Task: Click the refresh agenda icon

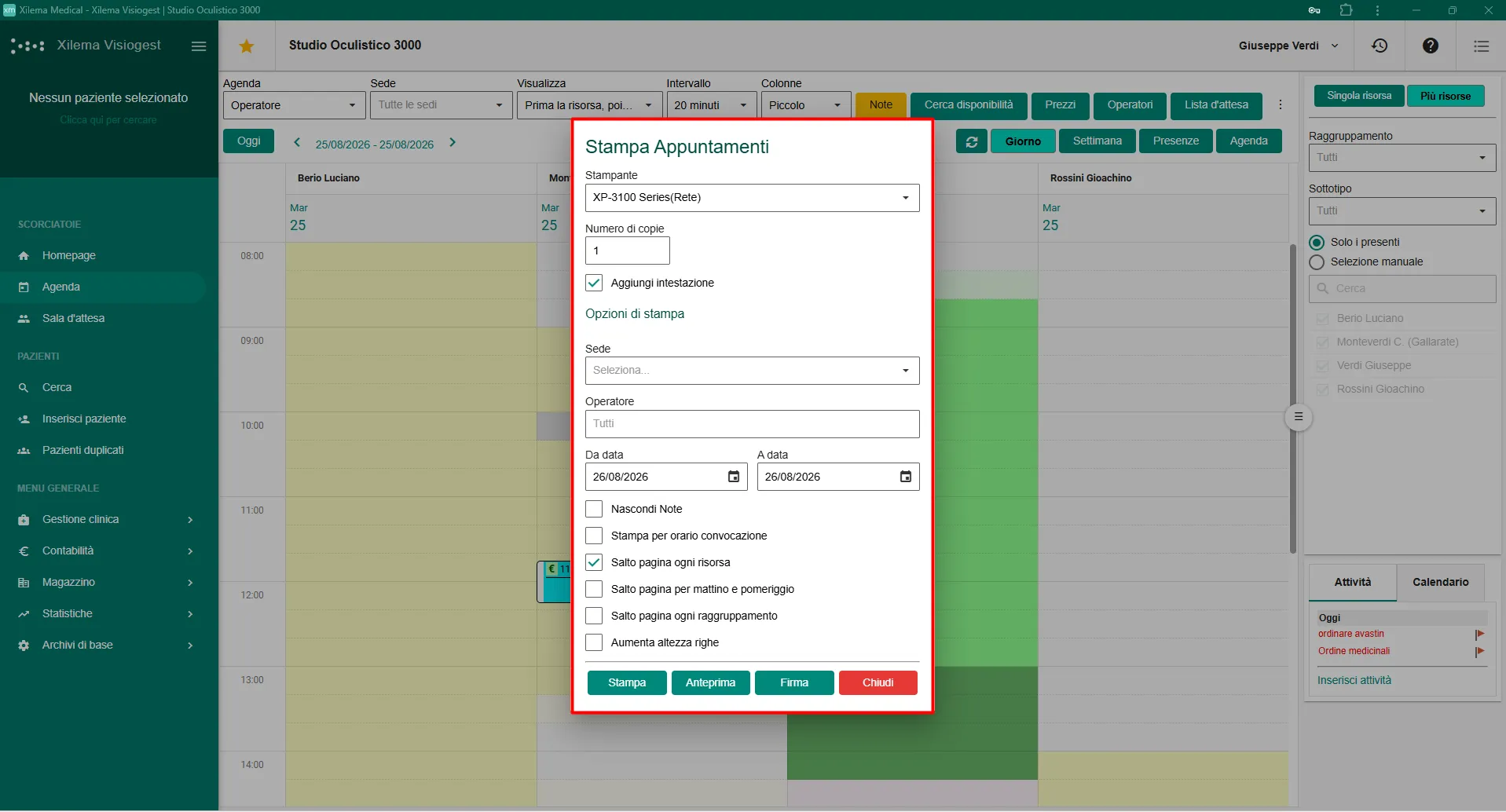Action: tap(972, 141)
